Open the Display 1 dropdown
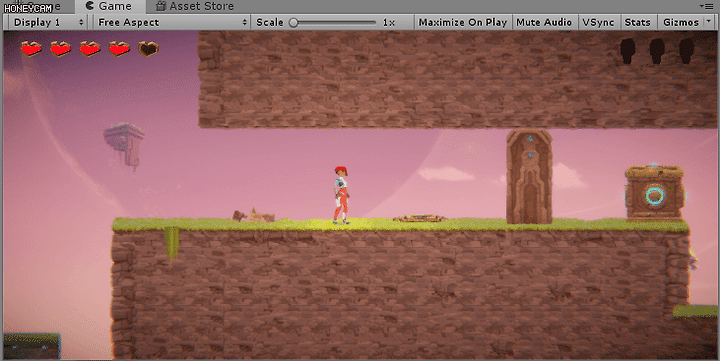Image resolution: width=720 pixels, height=361 pixels. pyautogui.click(x=47, y=22)
